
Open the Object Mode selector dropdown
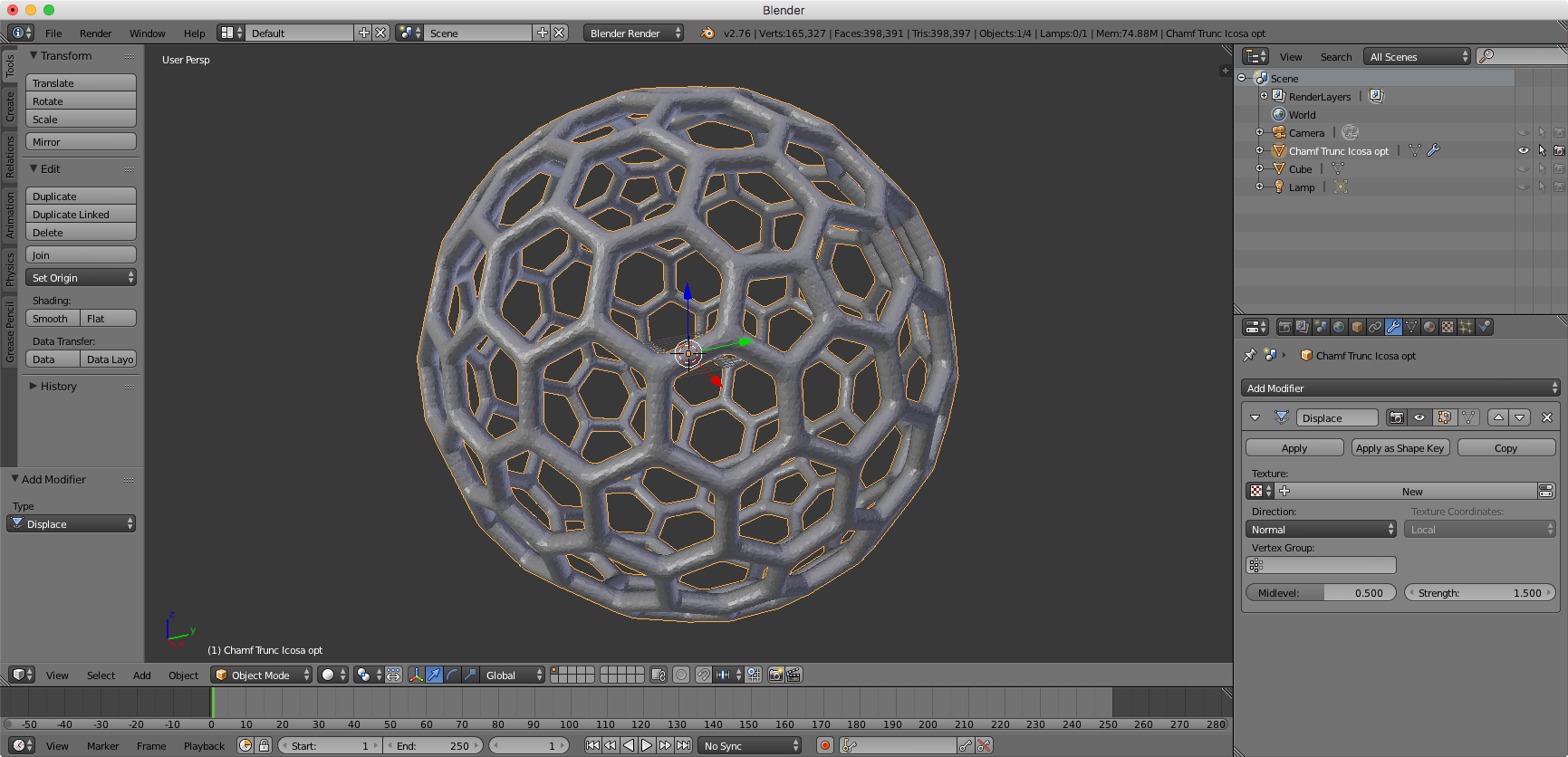(262, 675)
